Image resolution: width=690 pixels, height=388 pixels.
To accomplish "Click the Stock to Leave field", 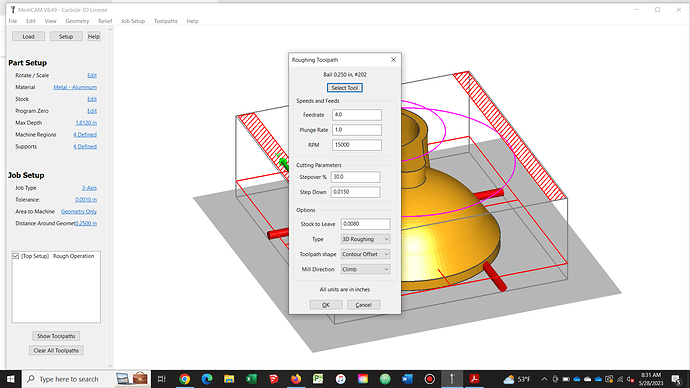I will (365, 224).
